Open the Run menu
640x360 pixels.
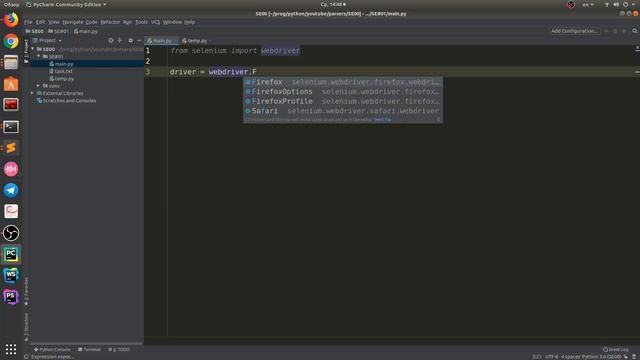tap(127, 22)
